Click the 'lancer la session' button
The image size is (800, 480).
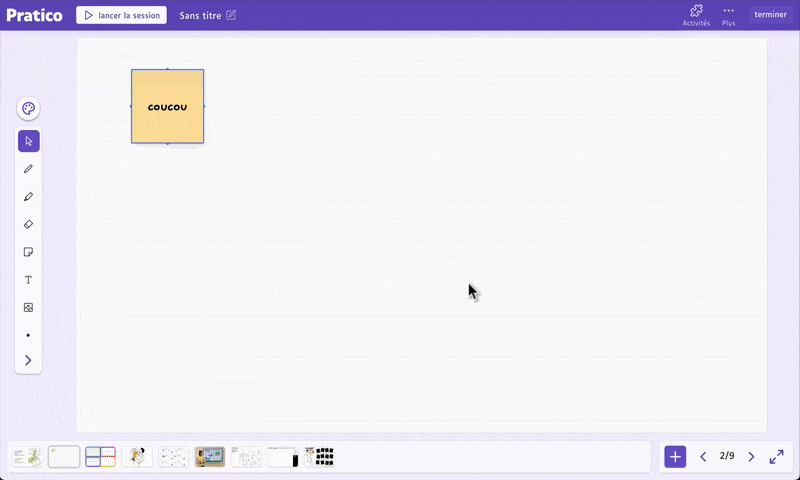[121, 15]
